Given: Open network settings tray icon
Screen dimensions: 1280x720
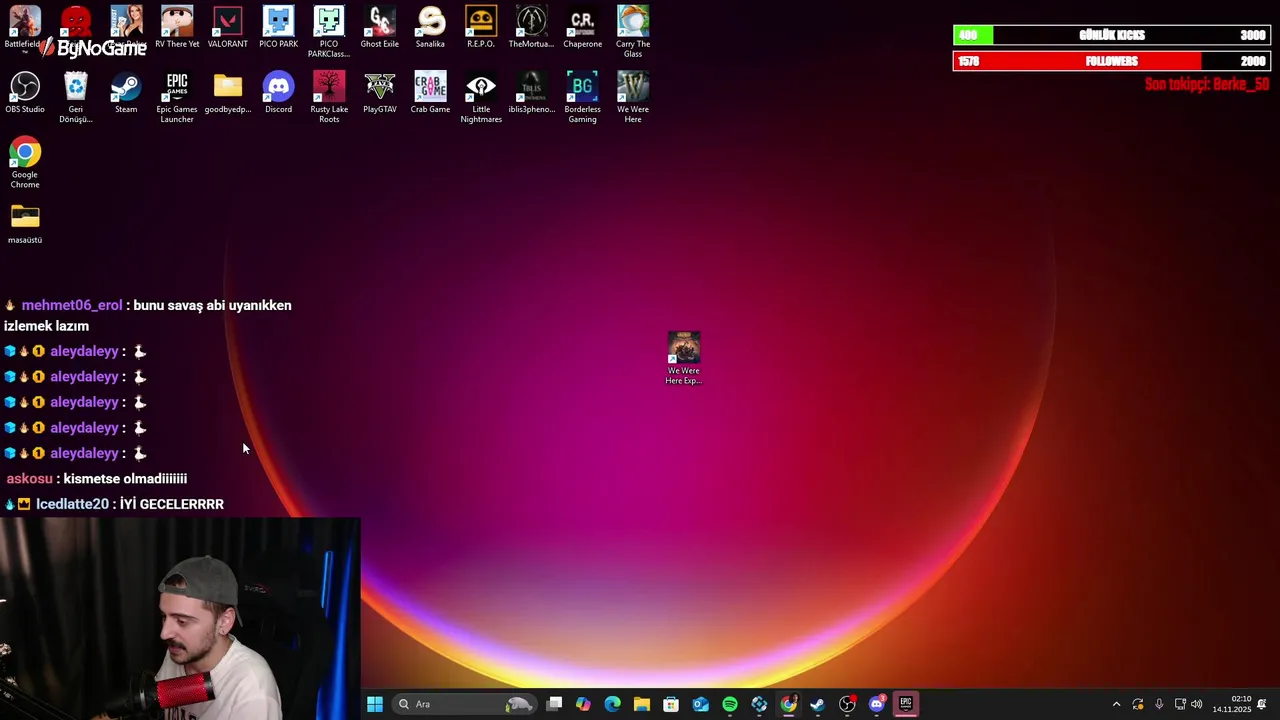Looking at the screenshot, I should [1180, 704].
